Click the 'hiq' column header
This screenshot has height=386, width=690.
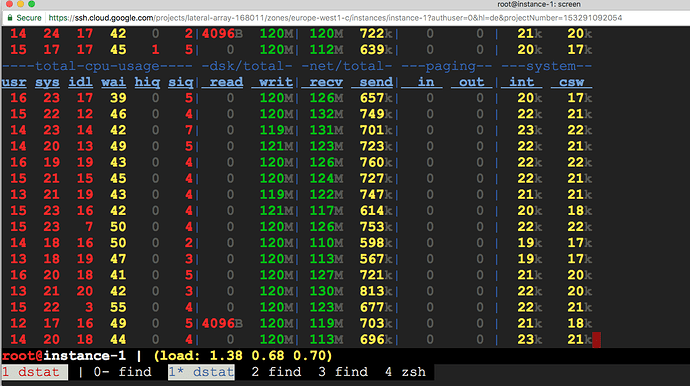click(147, 82)
